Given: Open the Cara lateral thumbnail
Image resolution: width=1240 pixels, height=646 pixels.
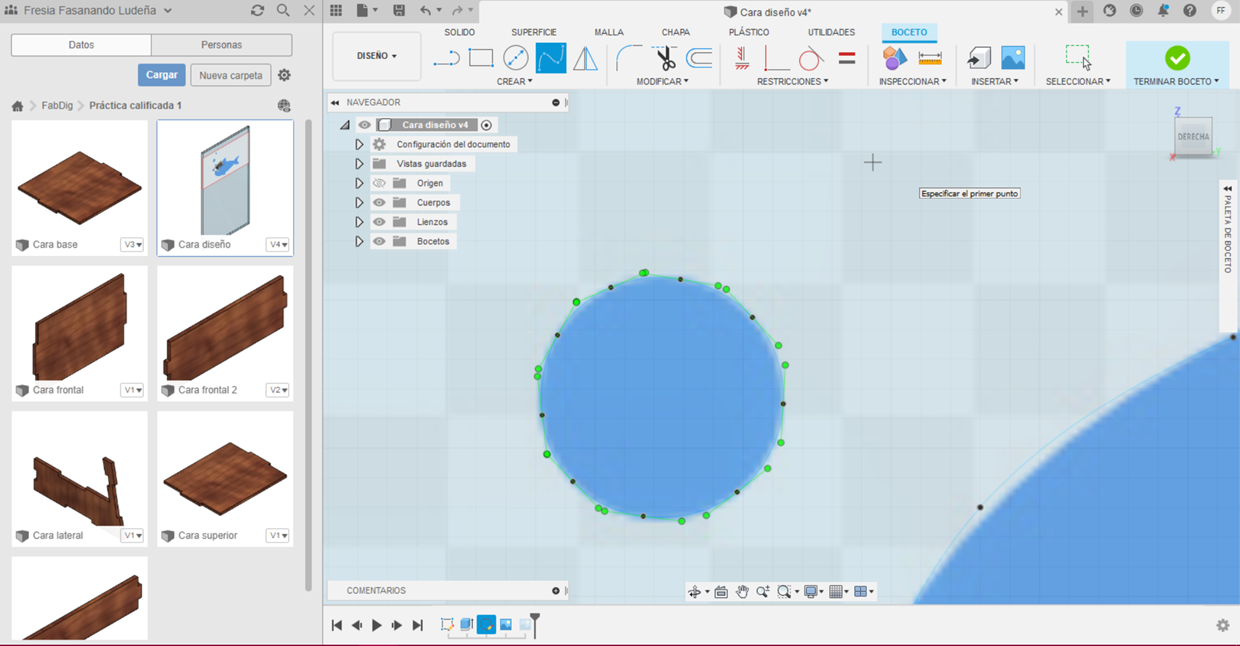Looking at the screenshot, I should point(79,476).
